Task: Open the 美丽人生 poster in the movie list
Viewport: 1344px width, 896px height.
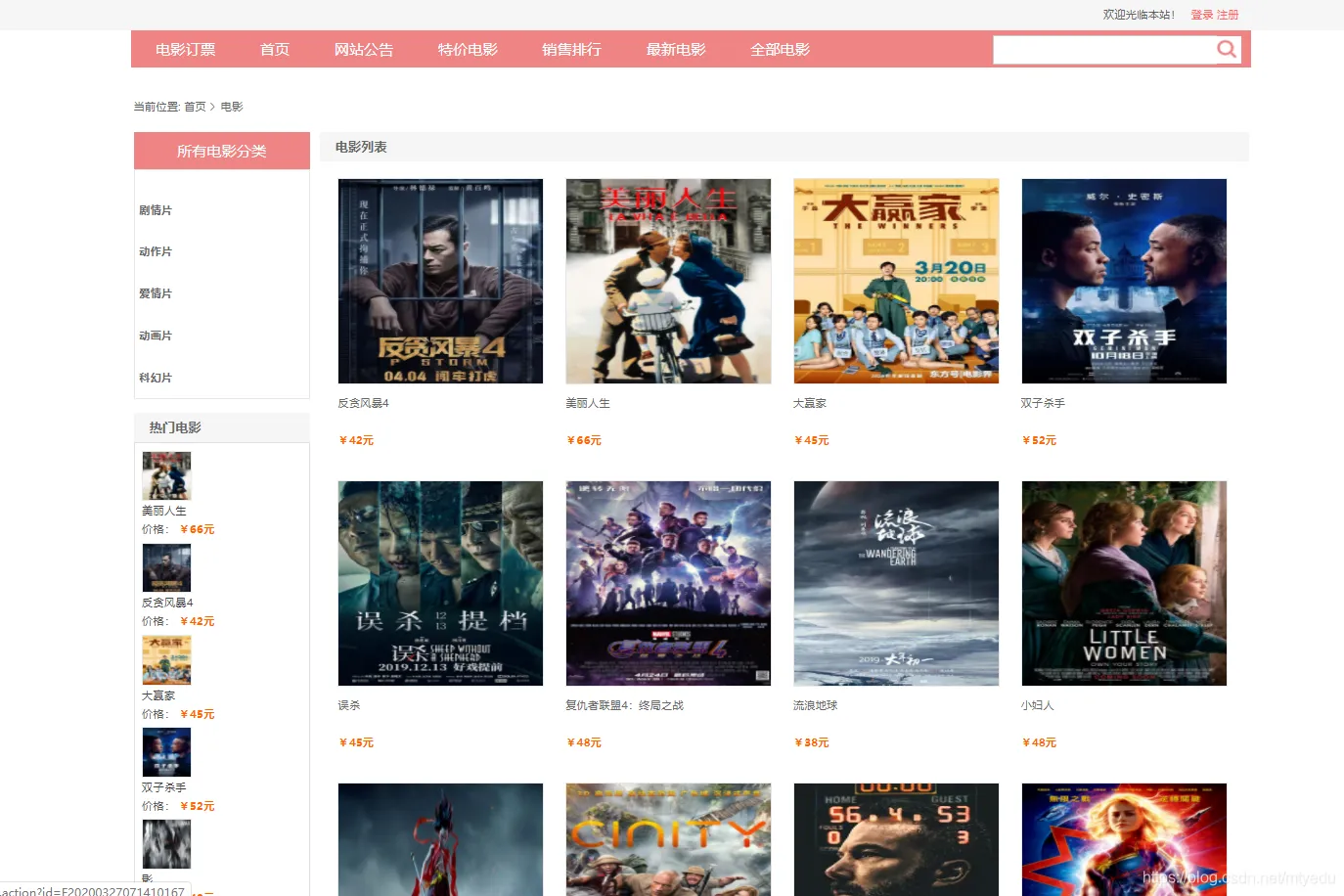Action: click(x=668, y=282)
